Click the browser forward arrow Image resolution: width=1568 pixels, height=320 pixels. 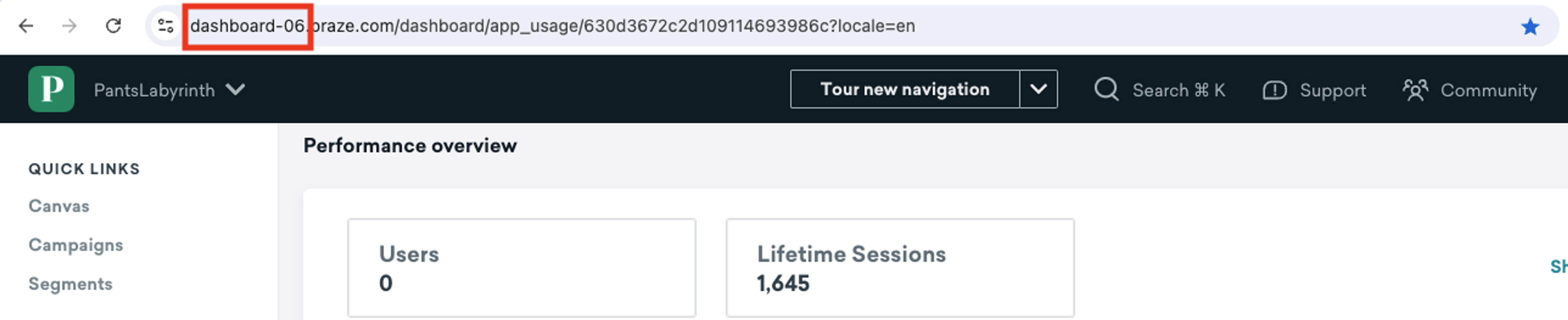(69, 26)
